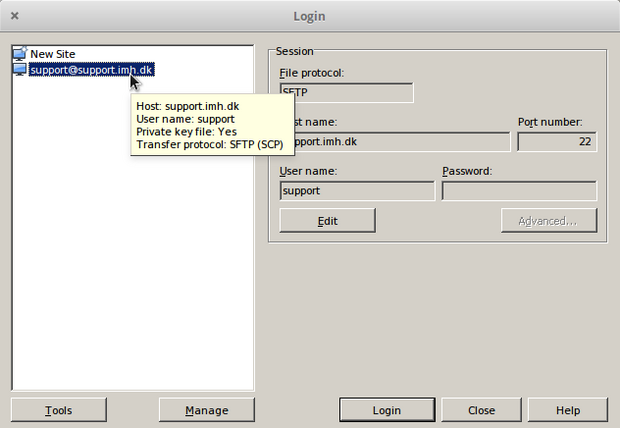Click the empty area of the site list
620x428 pixels.
132,280
